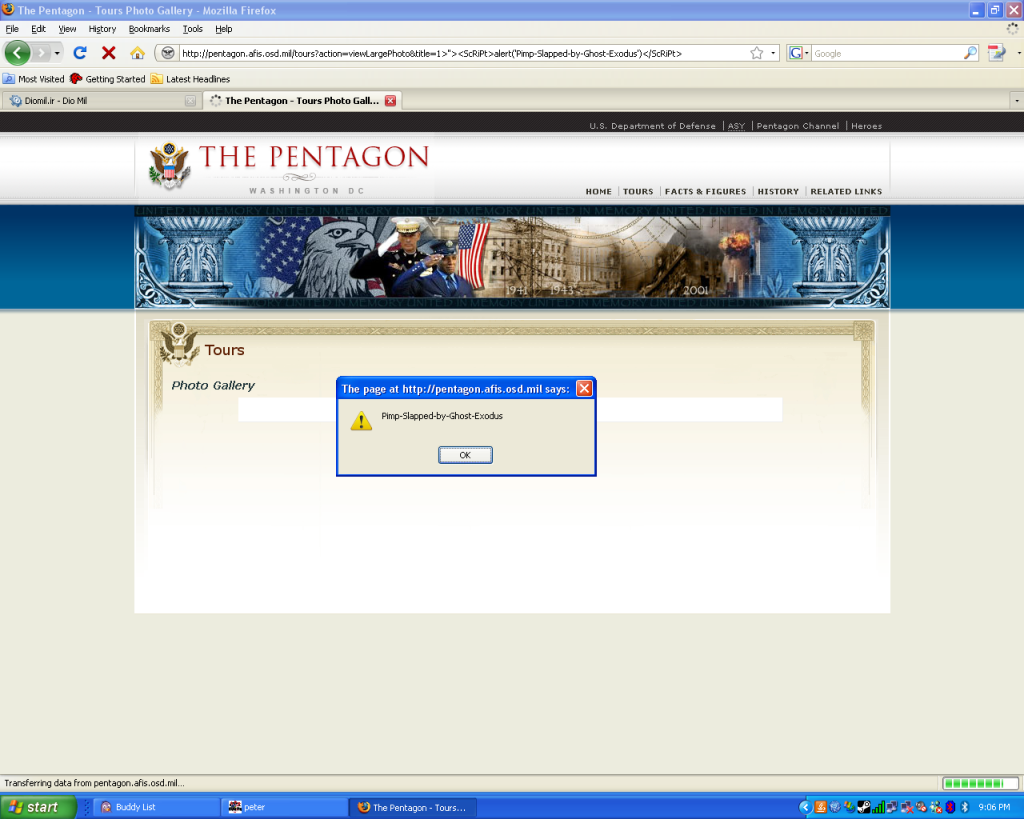Open the dropdown arrow beside the notepad toolbar icon
Viewport: 1024px width, 819px height.
[x=1018, y=53]
